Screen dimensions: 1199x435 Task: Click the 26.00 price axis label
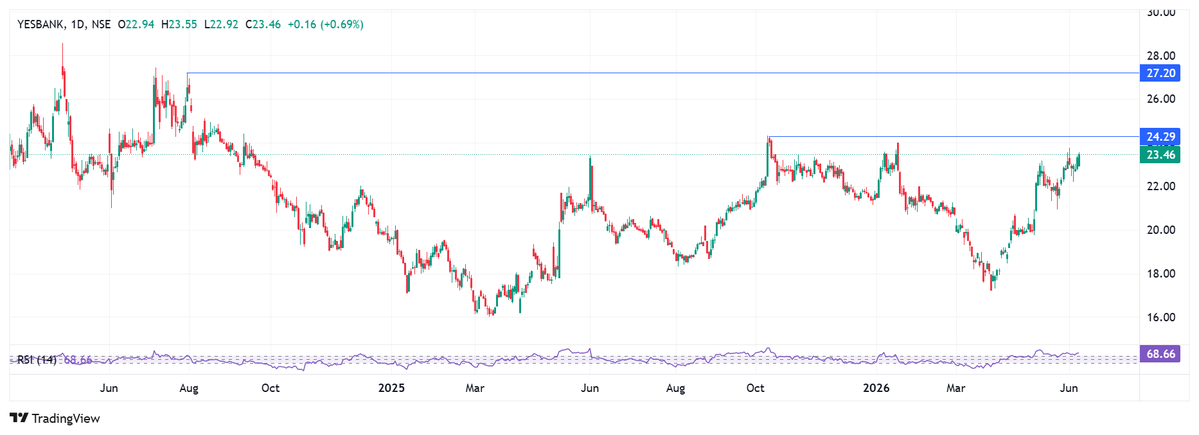1162,99
